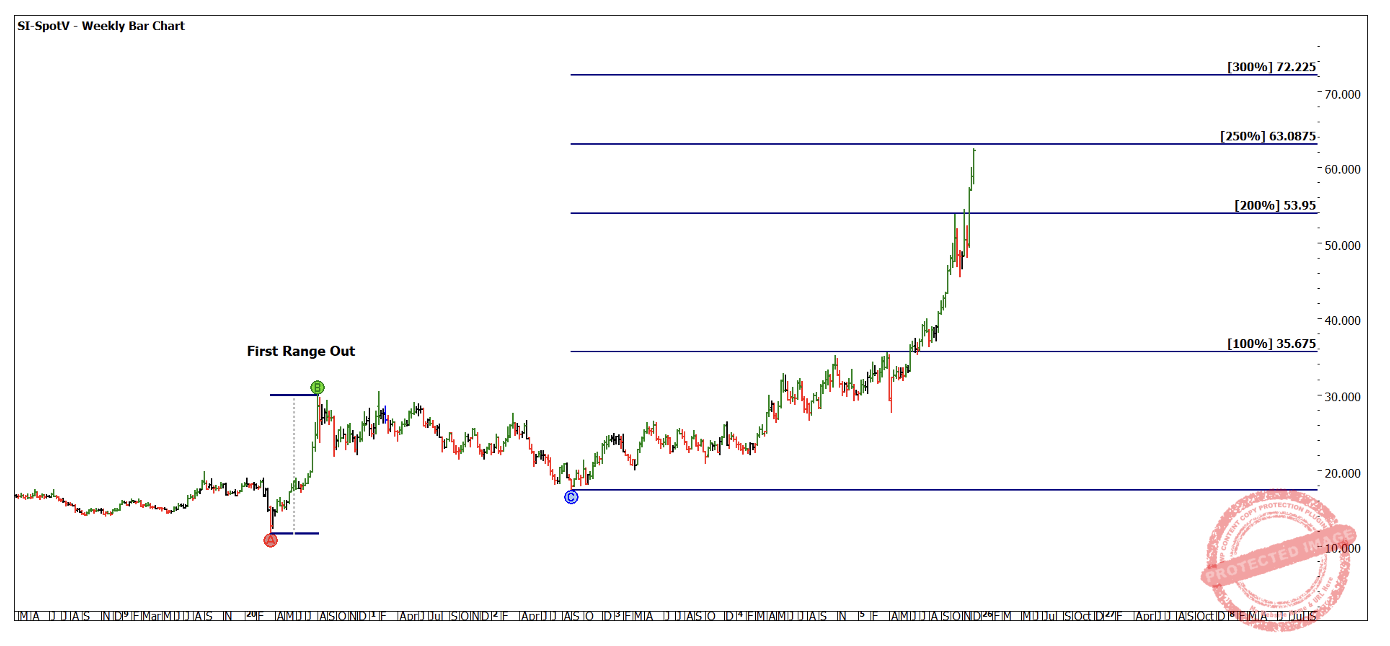Select the [250%] 63.0875 level label
Screen dimensions: 1390x646
tap(1267, 136)
